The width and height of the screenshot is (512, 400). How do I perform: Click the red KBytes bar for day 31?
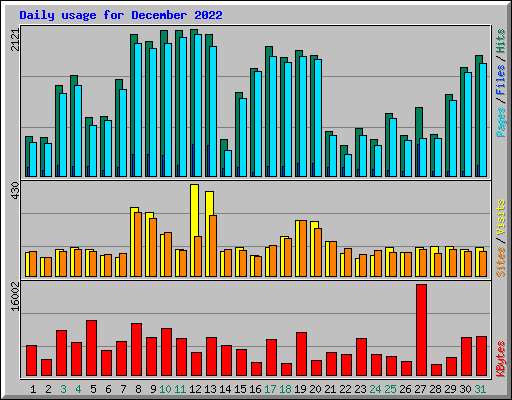(x=481, y=356)
